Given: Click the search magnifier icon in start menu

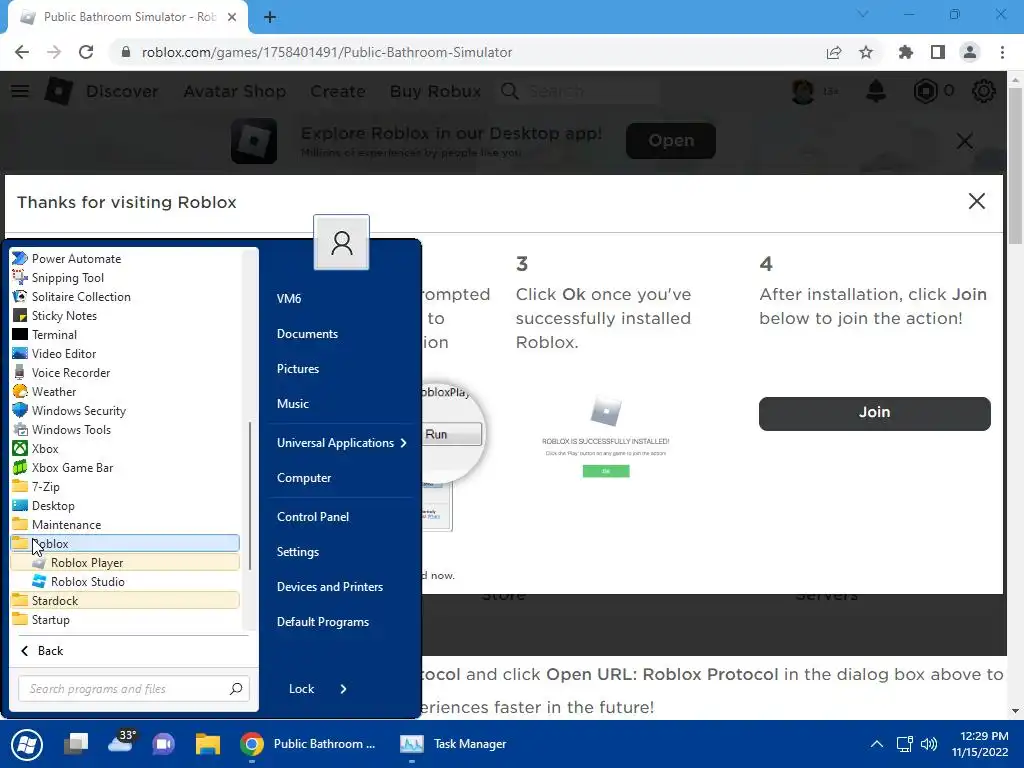Looking at the screenshot, I should (236, 688).
